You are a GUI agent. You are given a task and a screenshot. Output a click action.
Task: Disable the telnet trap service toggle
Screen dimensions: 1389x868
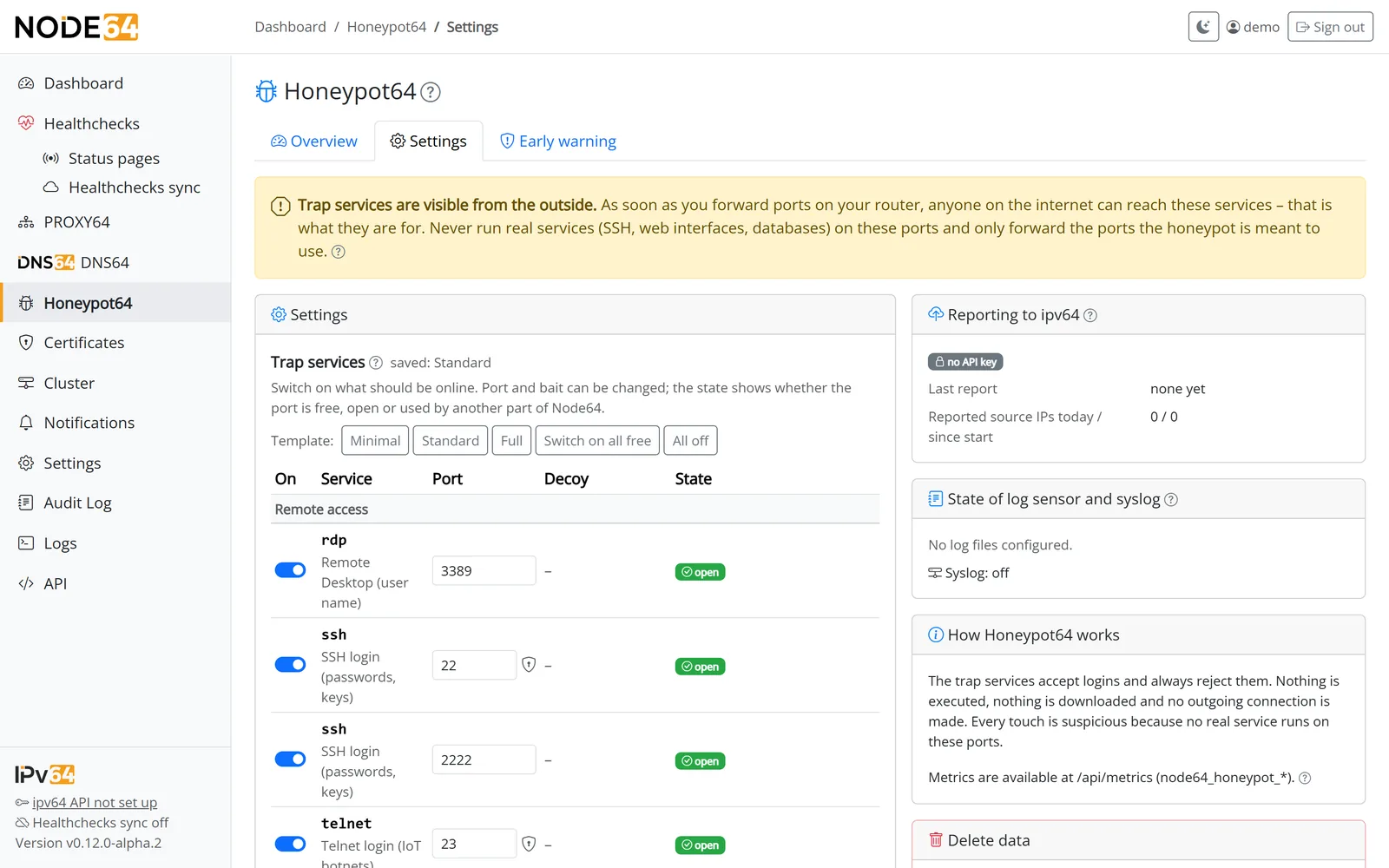point(290,844)
